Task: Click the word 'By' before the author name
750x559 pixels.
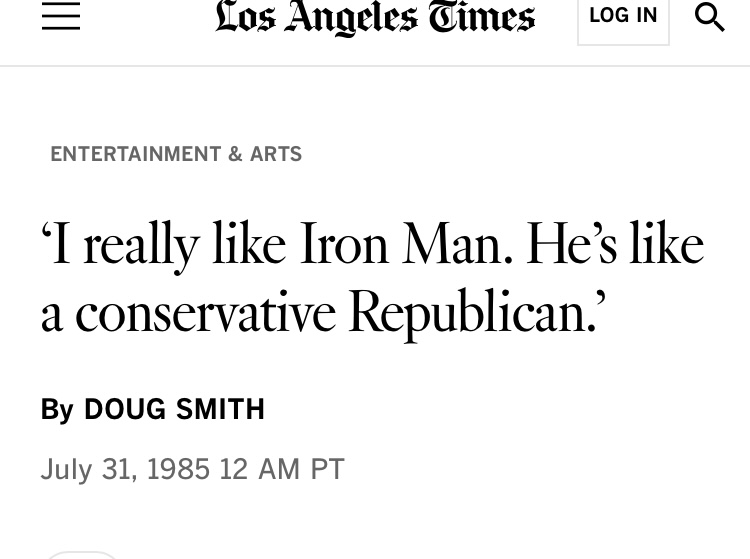Action: point(57,410)
